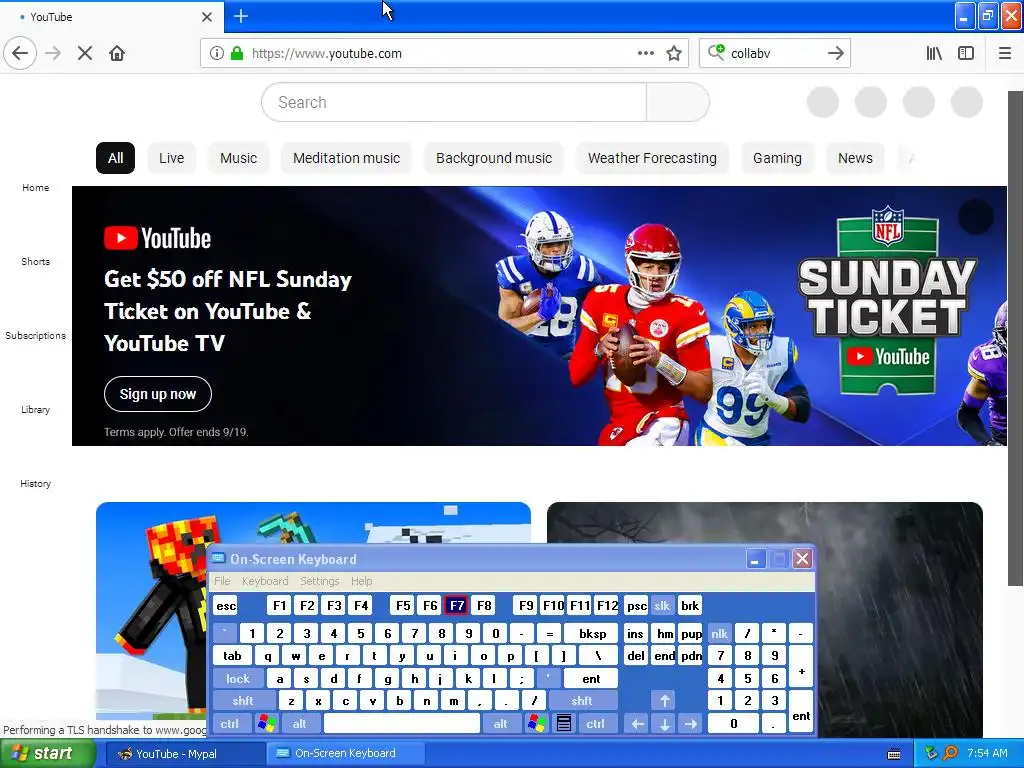Open the File menu of On-Screen Keyboard
1024x768 pixels.
click(x=222, y=581)
